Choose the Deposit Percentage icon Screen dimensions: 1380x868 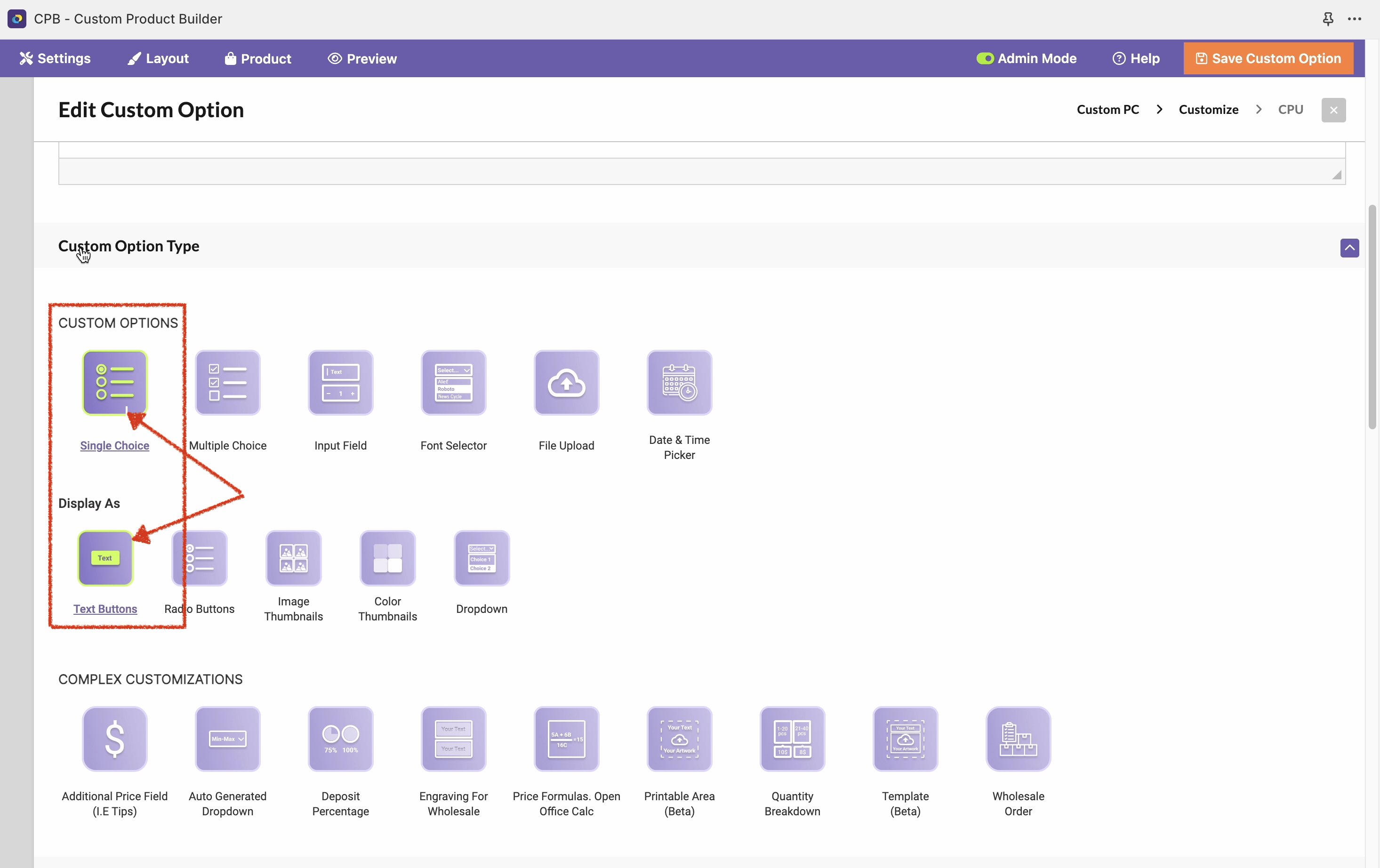(x=340, y=739)
